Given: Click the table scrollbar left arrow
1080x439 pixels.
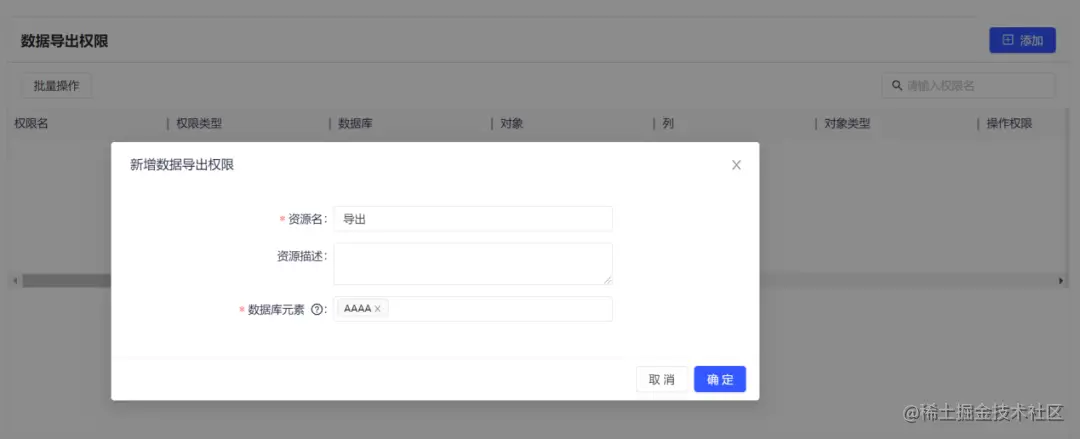Looking at the screenshot, I should point(14,280).
